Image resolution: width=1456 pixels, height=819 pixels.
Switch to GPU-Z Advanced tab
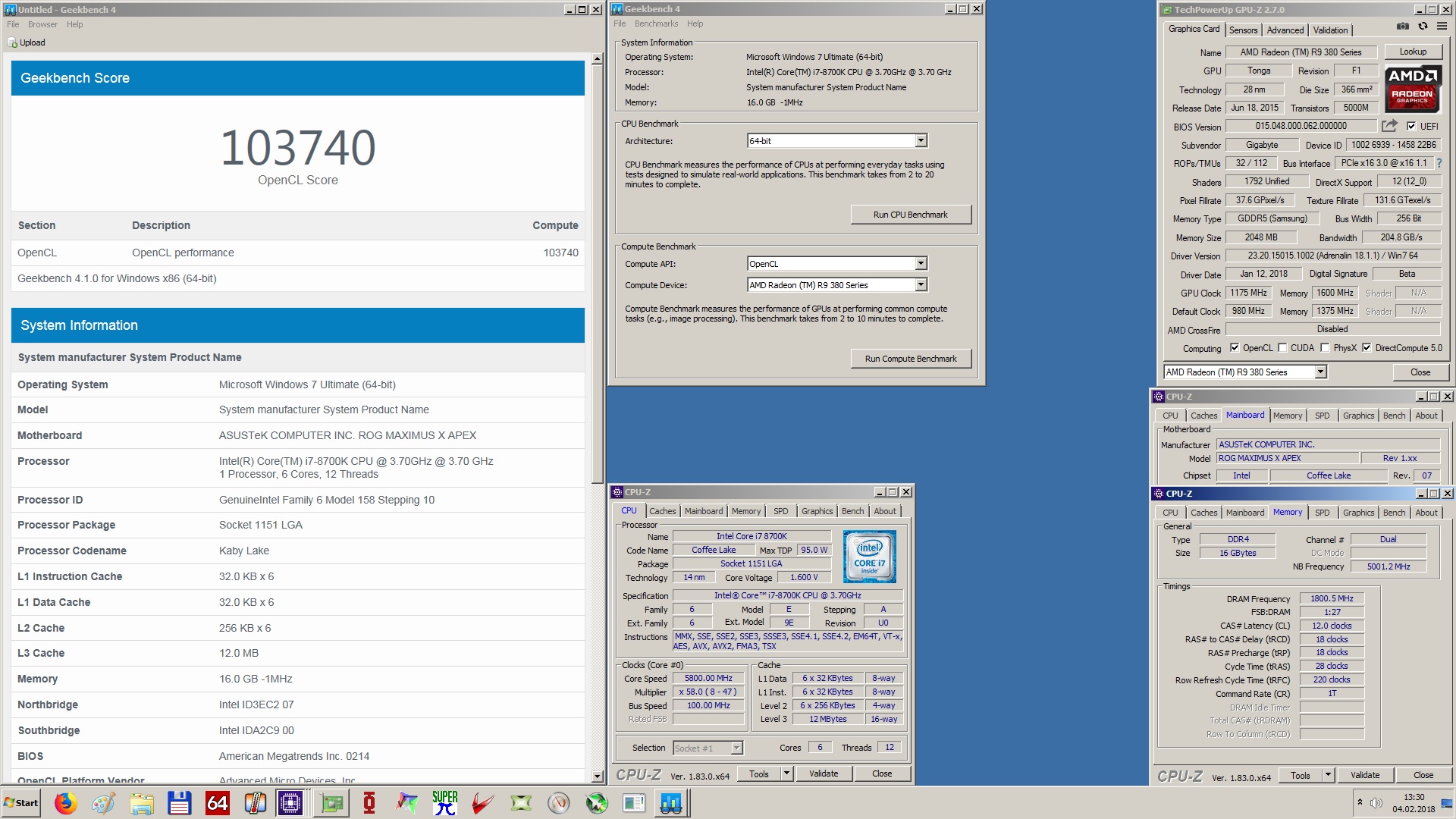(1285, 30)
